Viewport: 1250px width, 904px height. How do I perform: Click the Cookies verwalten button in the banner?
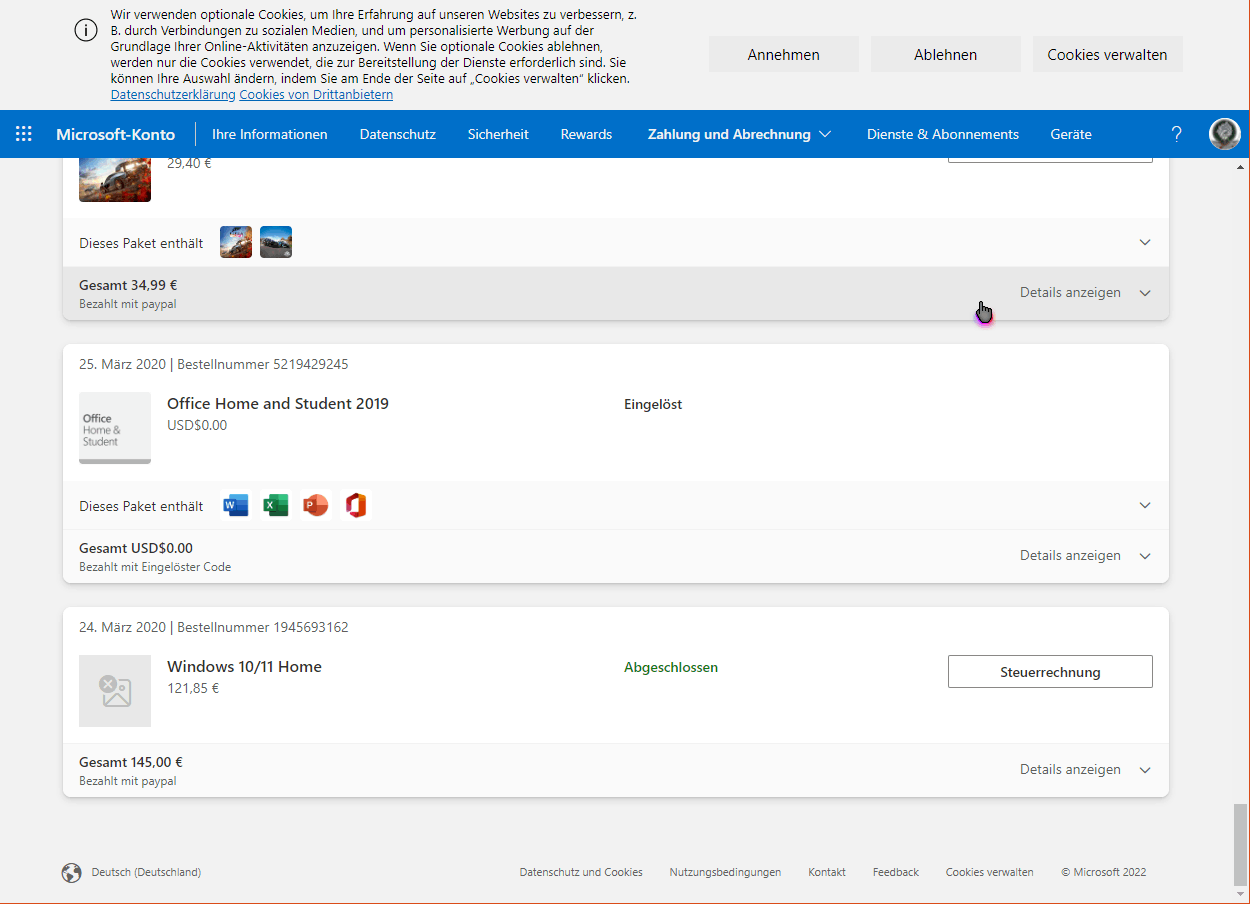click(1108, 55)
